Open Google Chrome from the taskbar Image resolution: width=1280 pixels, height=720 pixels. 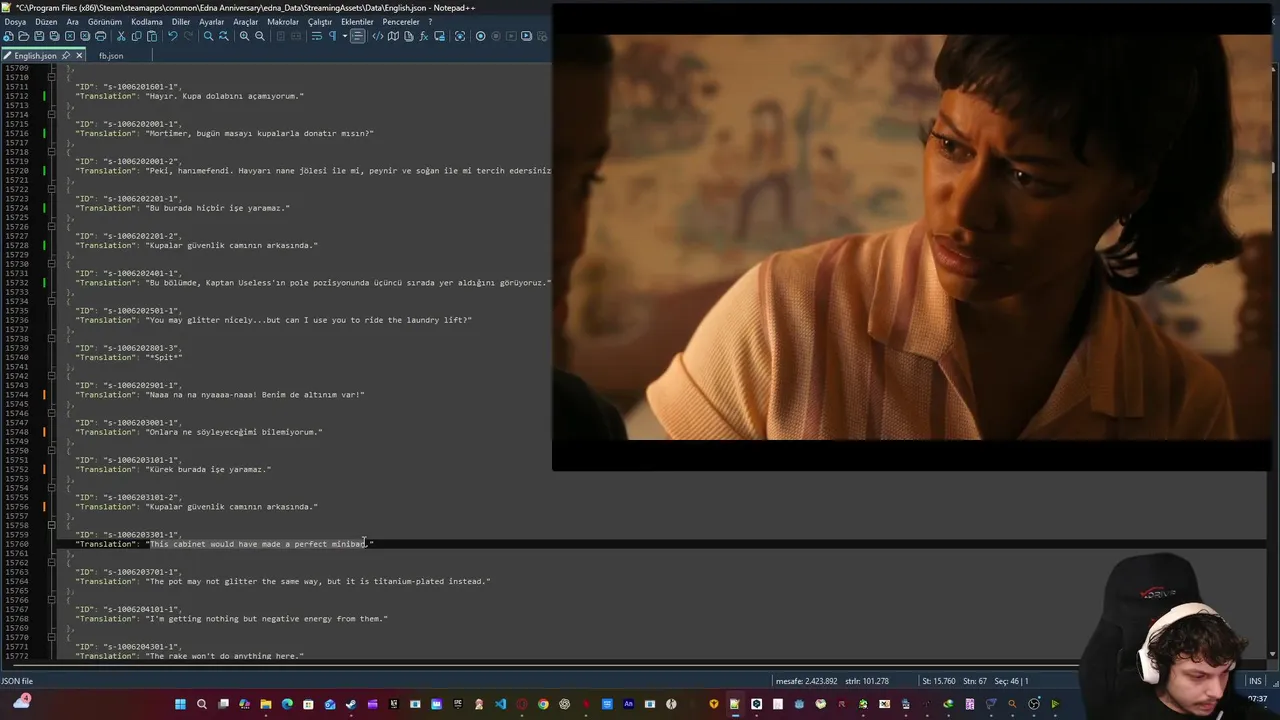coord(543,704)
